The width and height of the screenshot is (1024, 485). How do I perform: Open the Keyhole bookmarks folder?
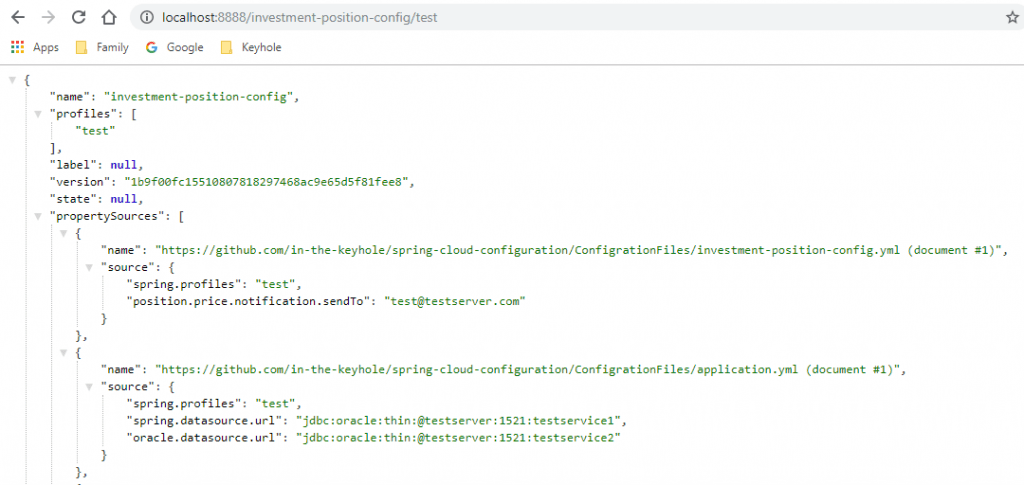251,47
